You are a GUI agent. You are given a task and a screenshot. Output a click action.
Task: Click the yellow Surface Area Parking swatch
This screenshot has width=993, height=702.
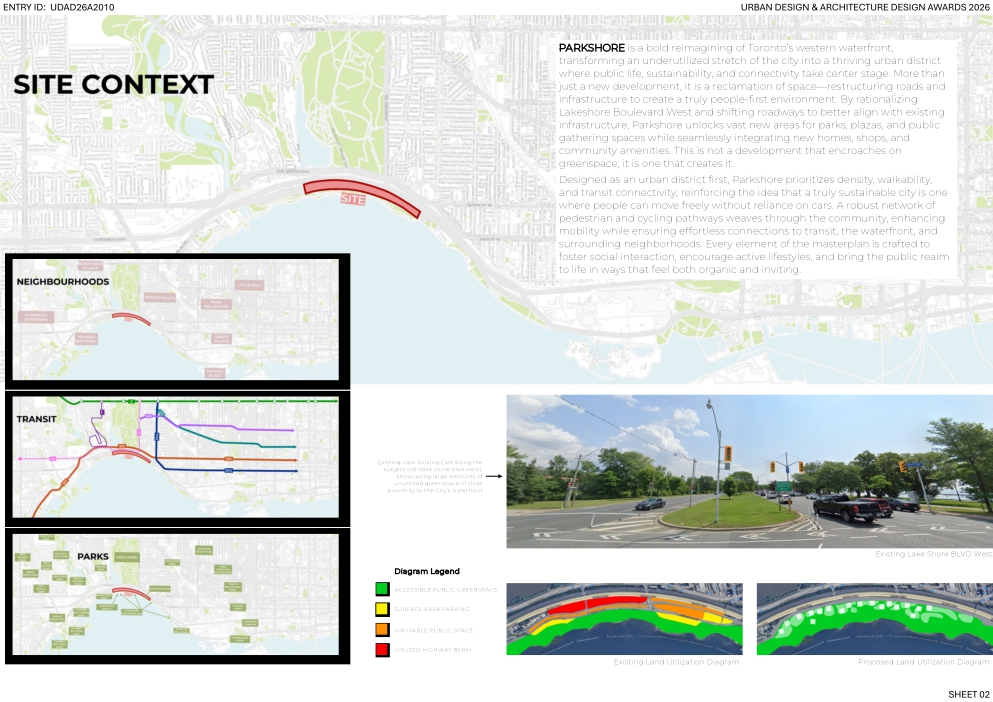[x=381, y=609]
